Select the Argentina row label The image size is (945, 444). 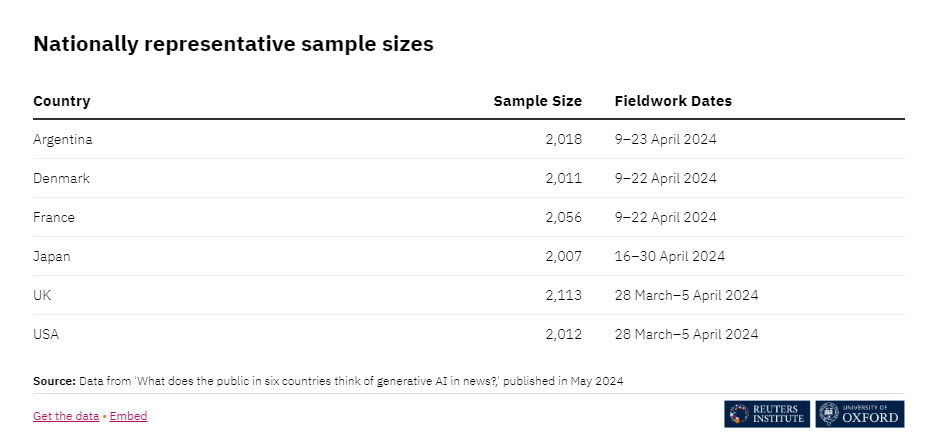pos(62,139)
